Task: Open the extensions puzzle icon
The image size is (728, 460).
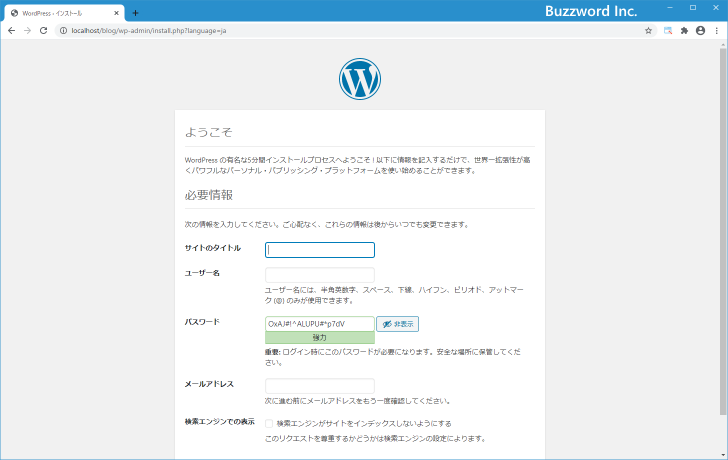Action: click(x=684, y=31)
